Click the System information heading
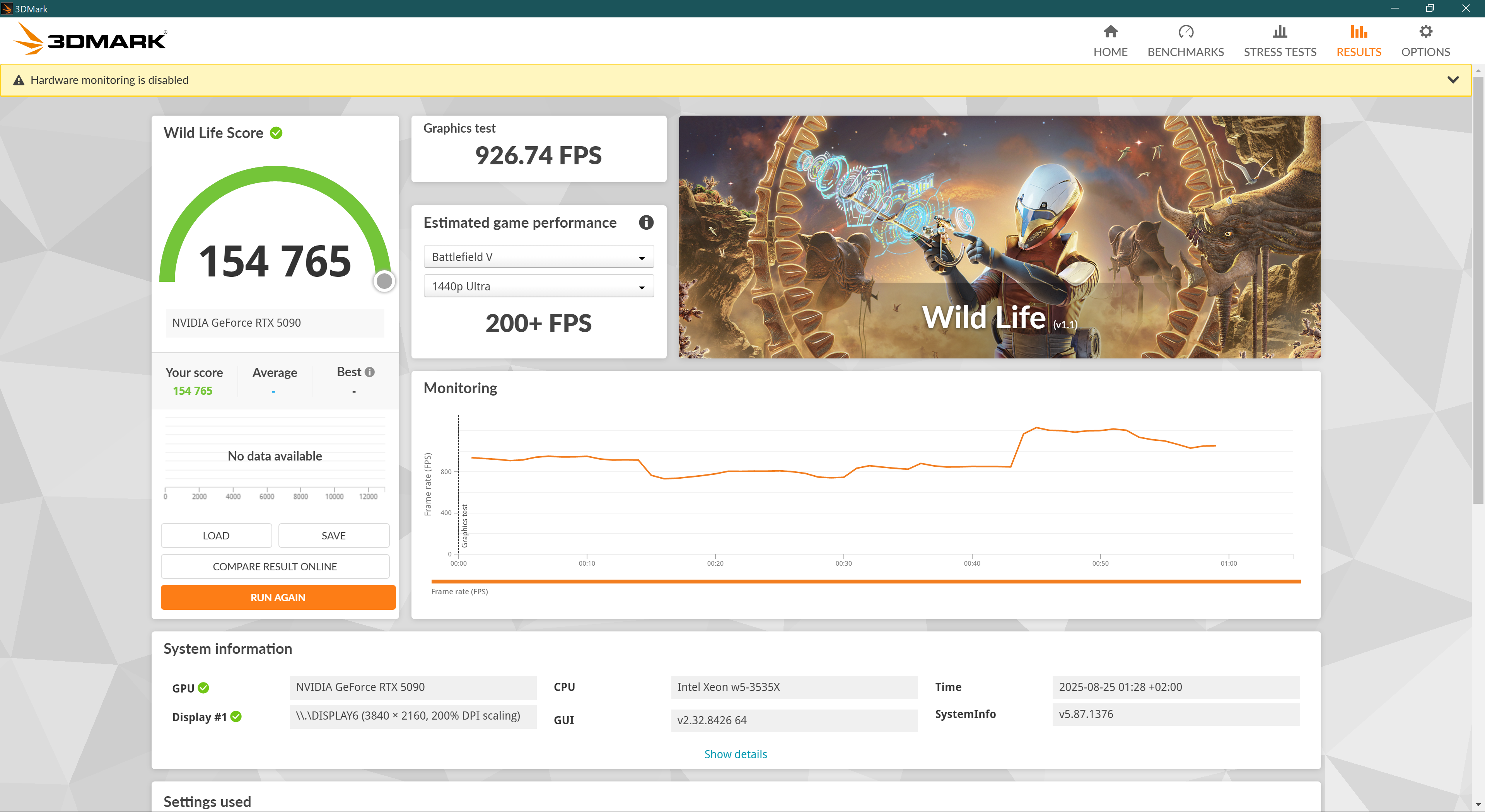Image resolution: width=1485 pixels, height=812 pixels. coord(228,648)
